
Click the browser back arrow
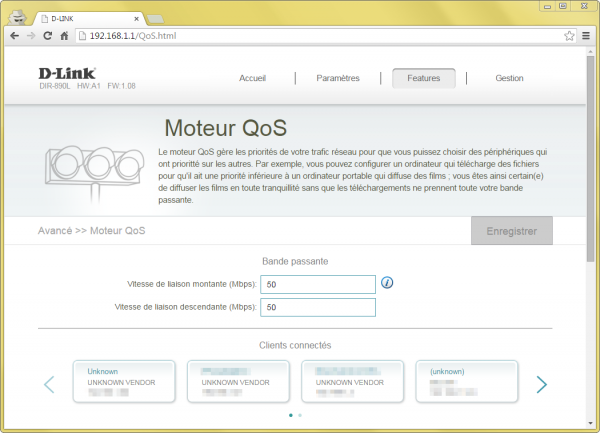14,35
